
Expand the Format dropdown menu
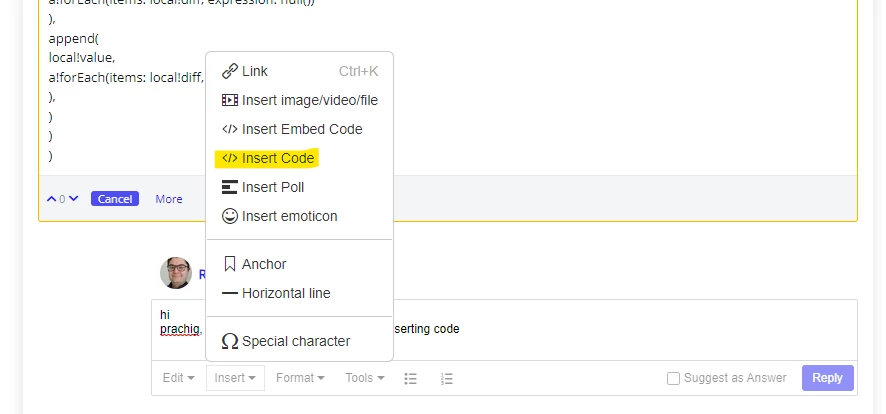coord(300,378)
